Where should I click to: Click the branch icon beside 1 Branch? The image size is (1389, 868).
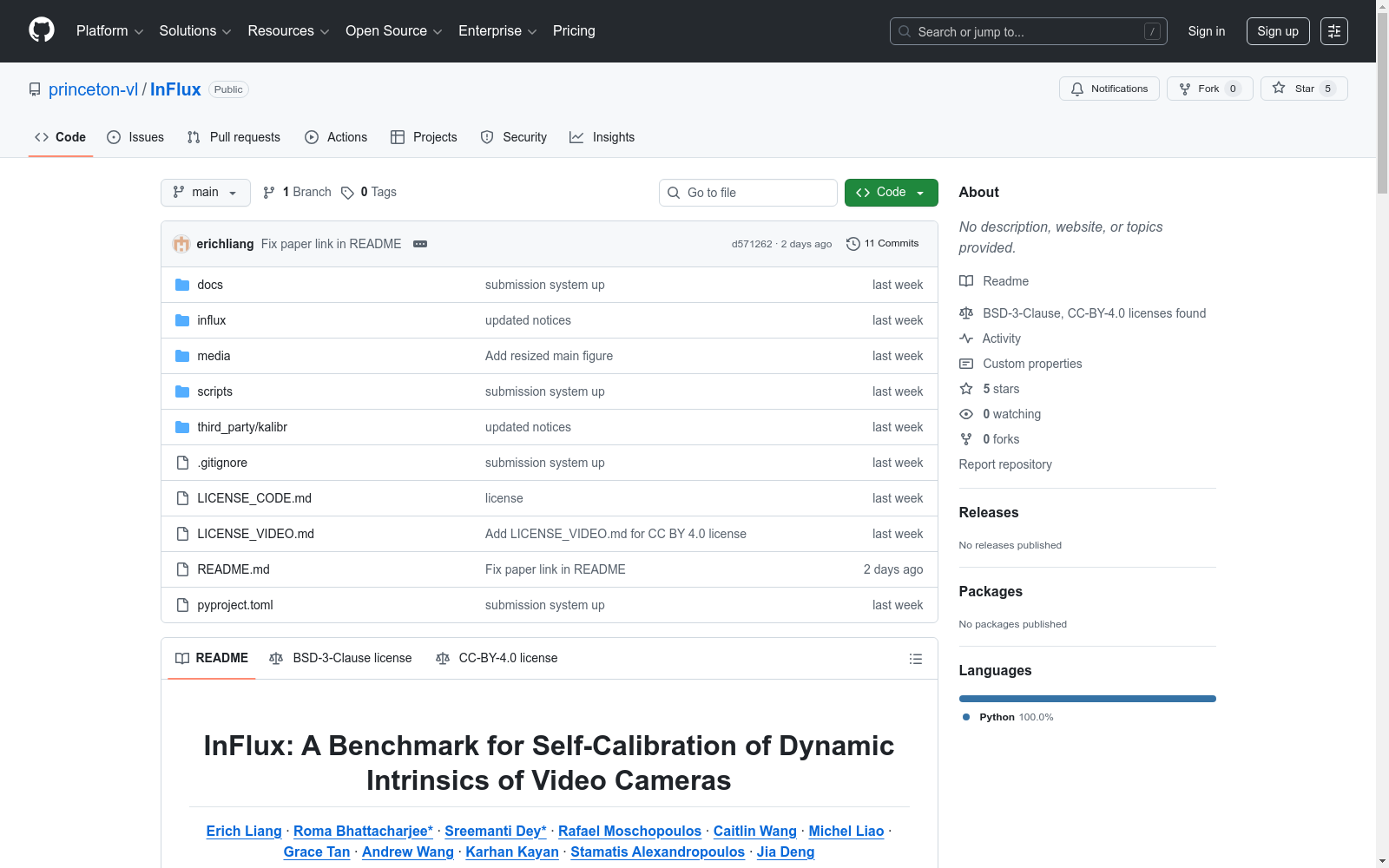pos(269,193)
